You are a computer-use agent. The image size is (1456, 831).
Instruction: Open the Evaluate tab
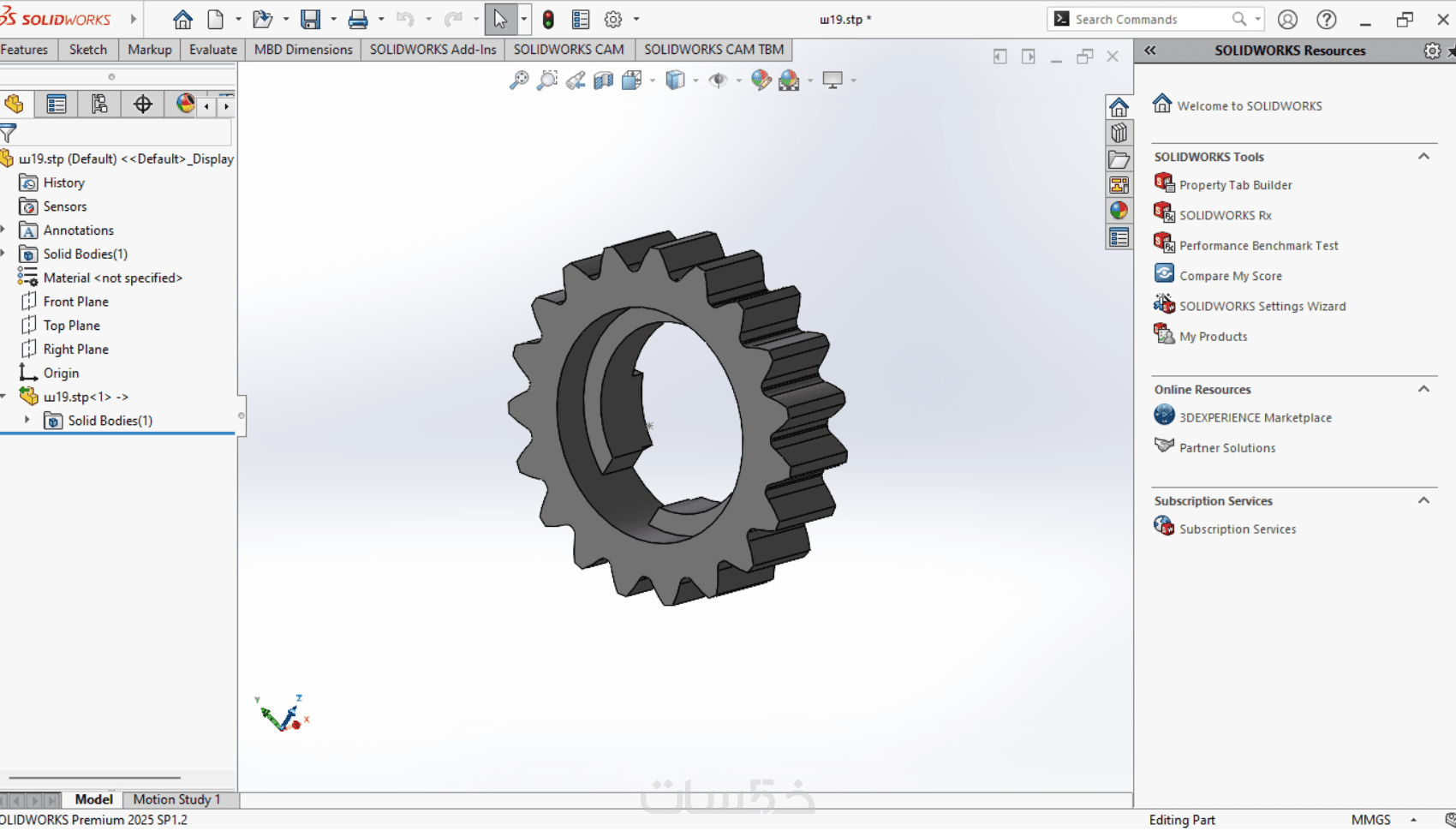[213, 50]
